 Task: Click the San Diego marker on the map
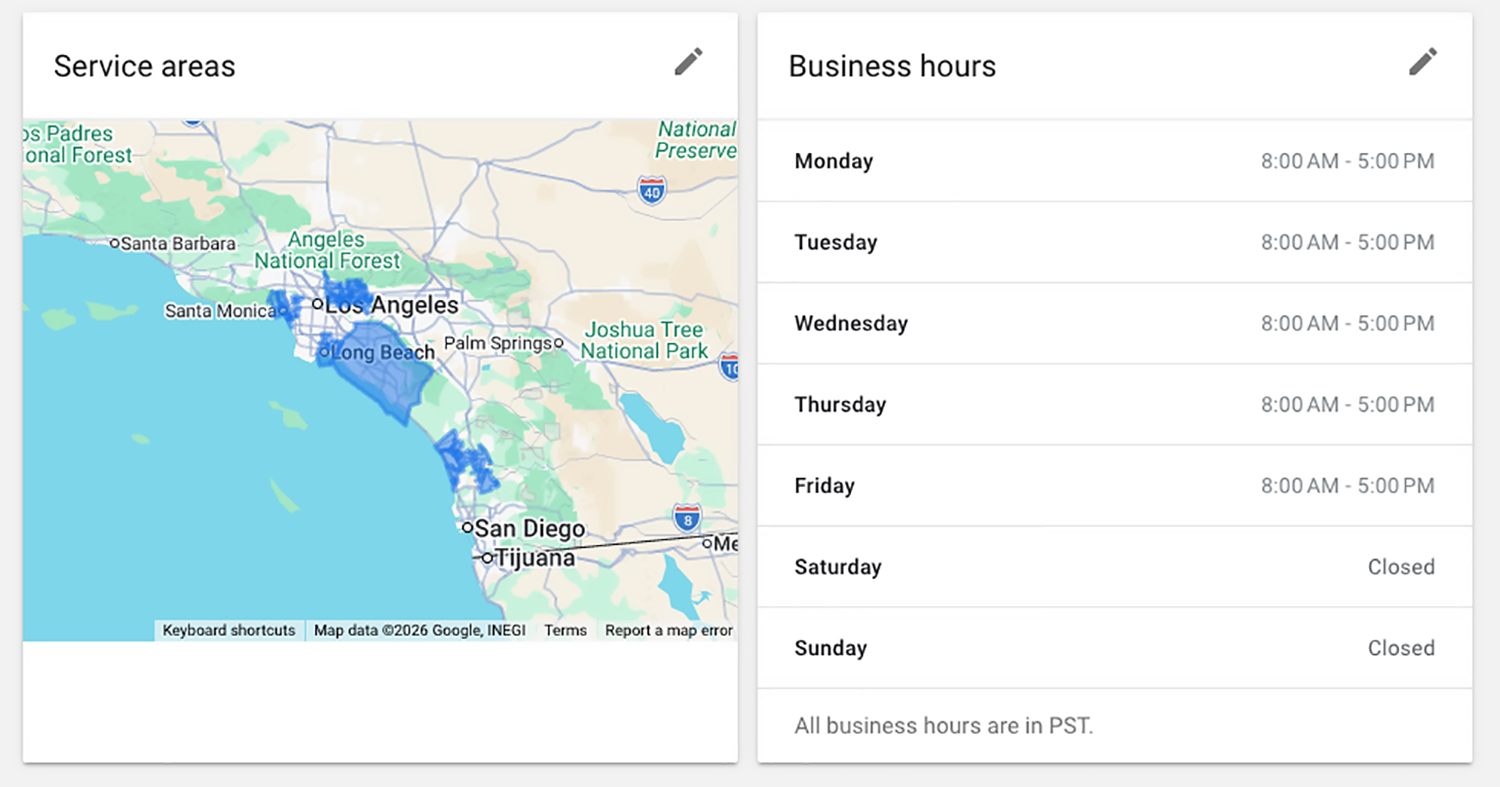(469, 526)
